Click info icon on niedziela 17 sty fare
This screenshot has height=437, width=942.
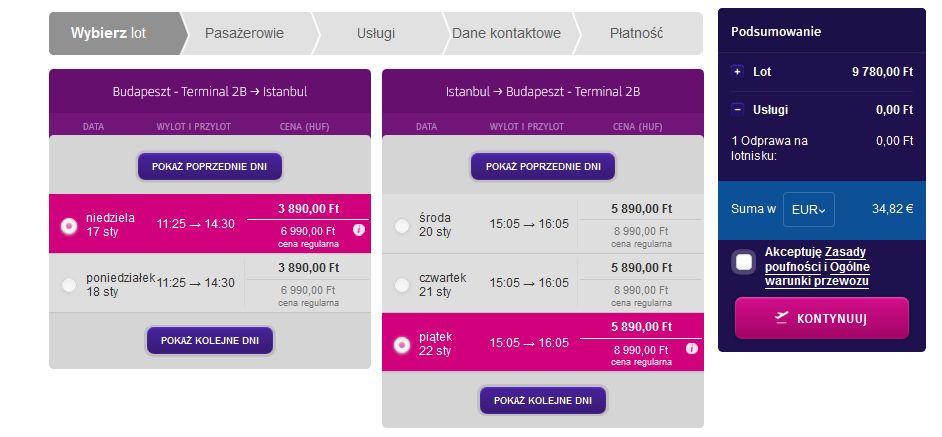tap(359, 230)
